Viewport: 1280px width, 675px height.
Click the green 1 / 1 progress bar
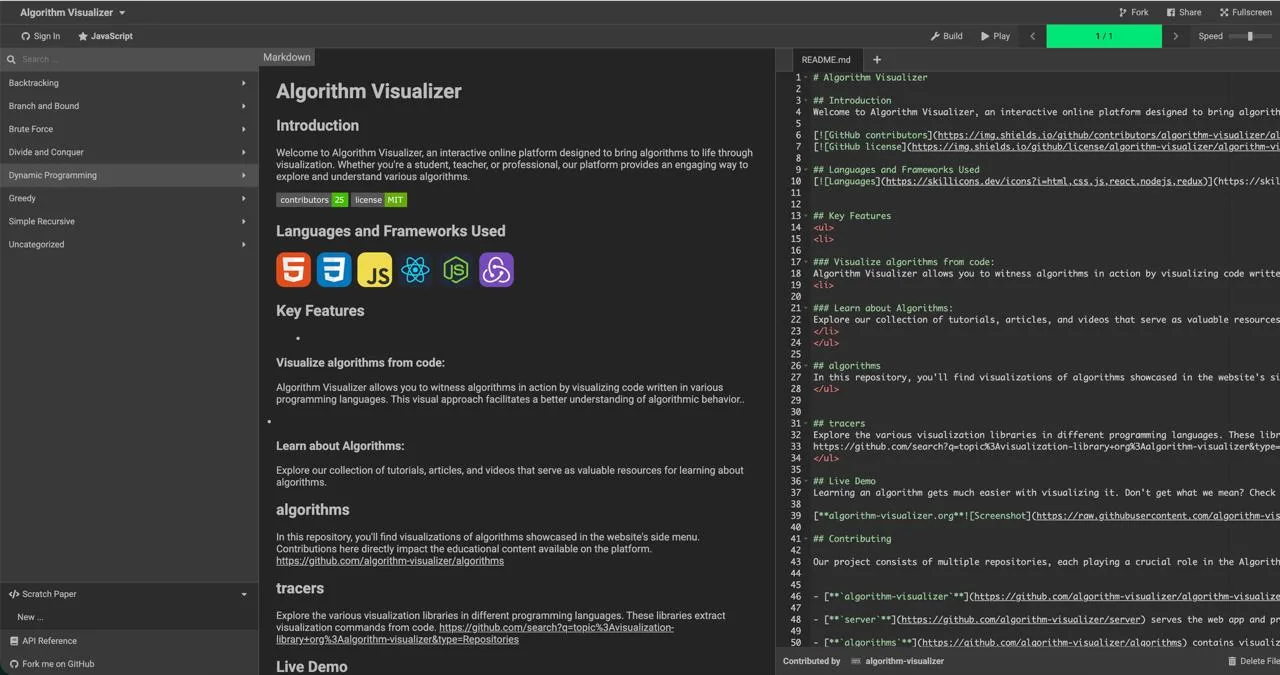[1104, 36]
